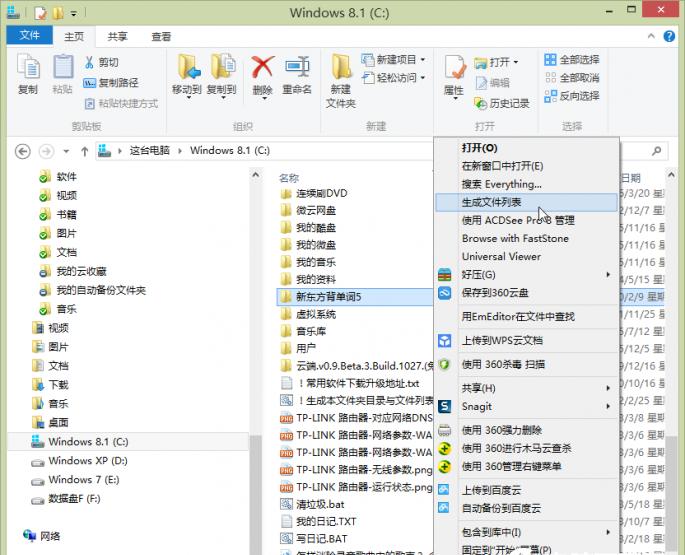Click the 全部选择 button

(x=572, y=60)
